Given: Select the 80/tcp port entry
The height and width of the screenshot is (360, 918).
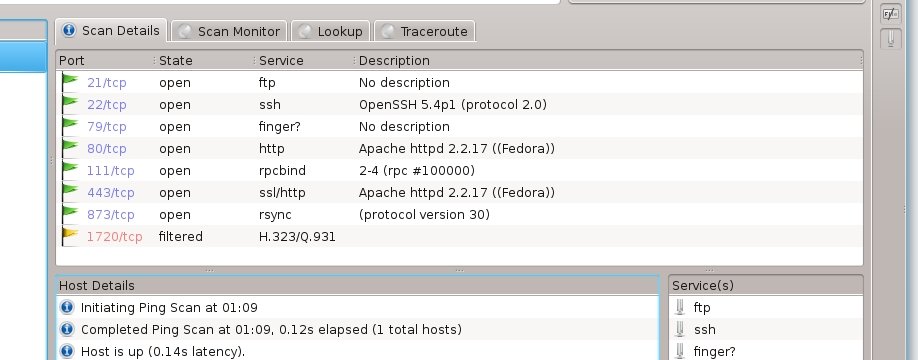Looking at the screenshot, I should pyautogui.click(x=107, y=149).
